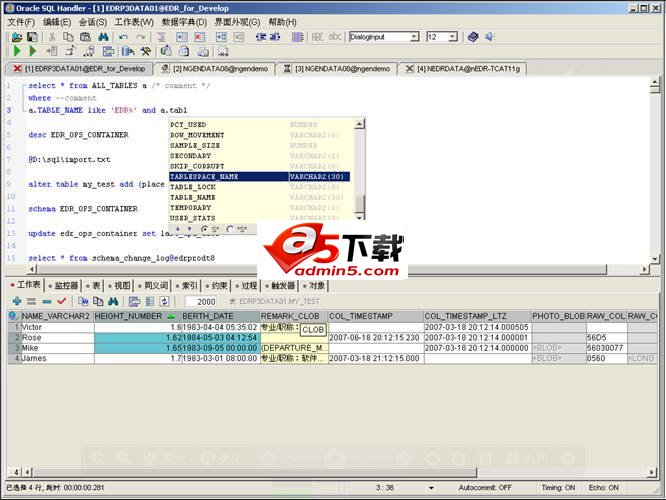Screen dimensions: 666x500
Task: Redo edit with redo arrow
Action: [141, 37]
